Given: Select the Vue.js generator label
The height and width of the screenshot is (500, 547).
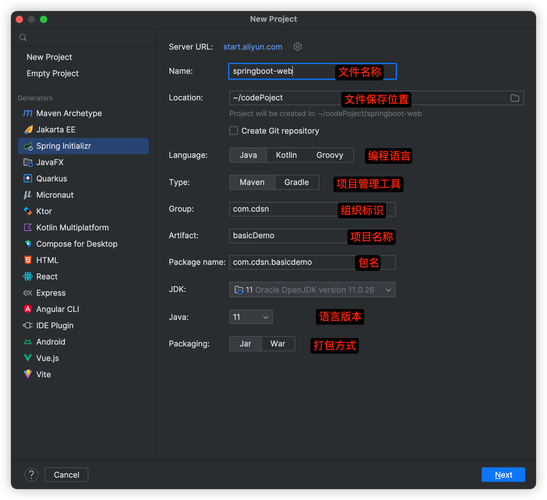Looking at the screenshot, I should pos(48,358).
